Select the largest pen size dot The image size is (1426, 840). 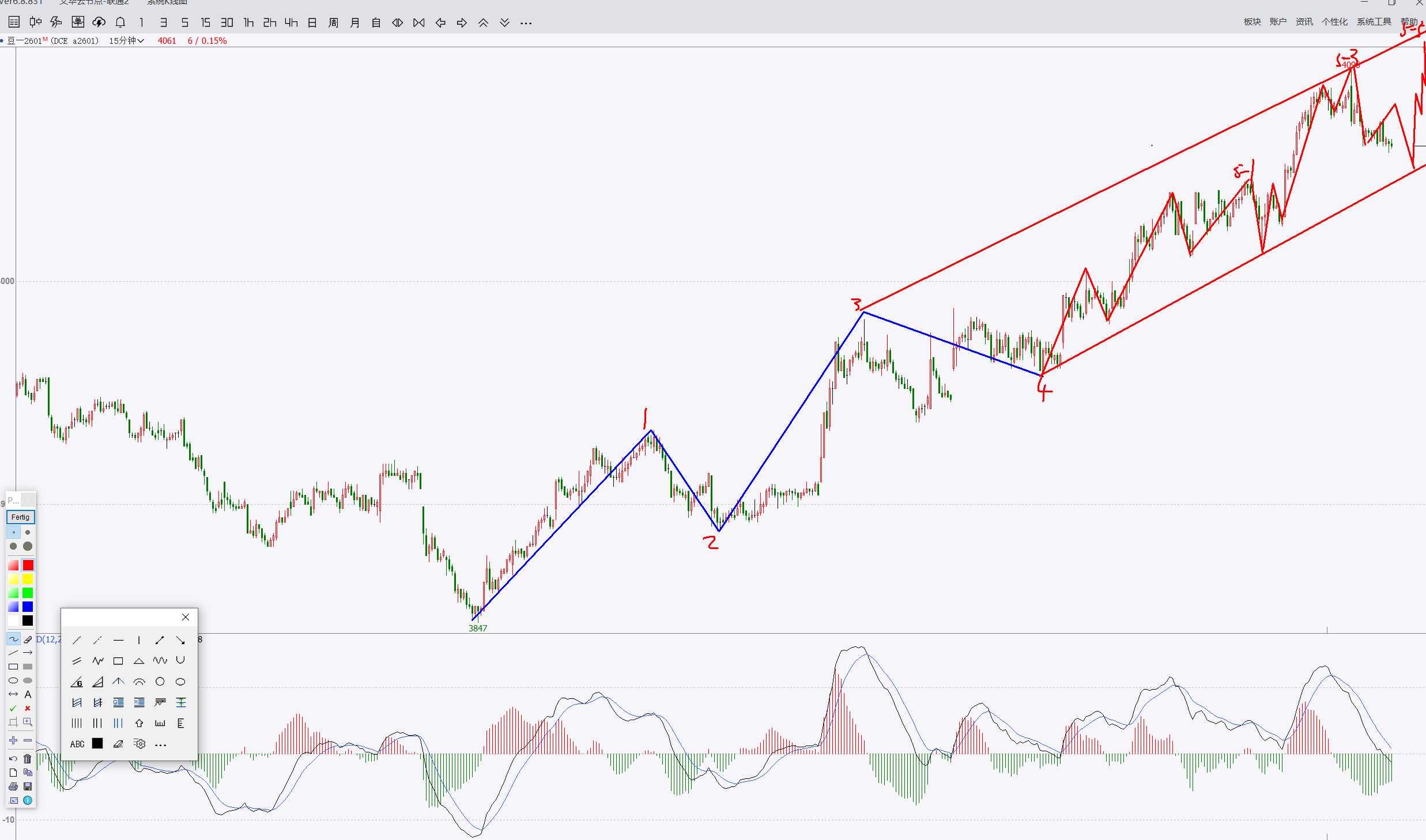[28, 546]
